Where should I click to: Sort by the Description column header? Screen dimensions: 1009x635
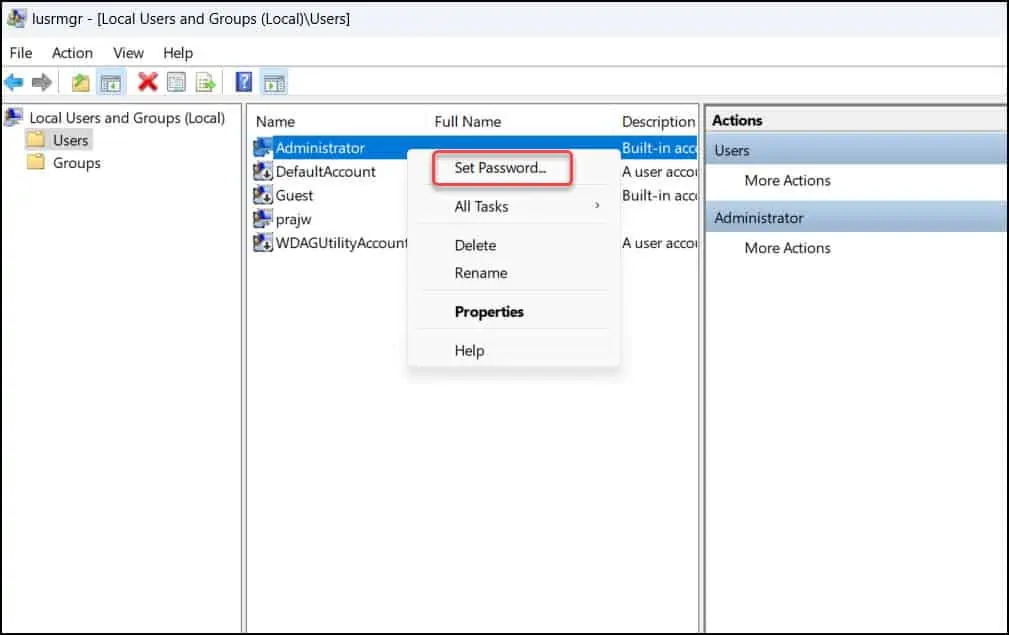[x=658, y=122]
